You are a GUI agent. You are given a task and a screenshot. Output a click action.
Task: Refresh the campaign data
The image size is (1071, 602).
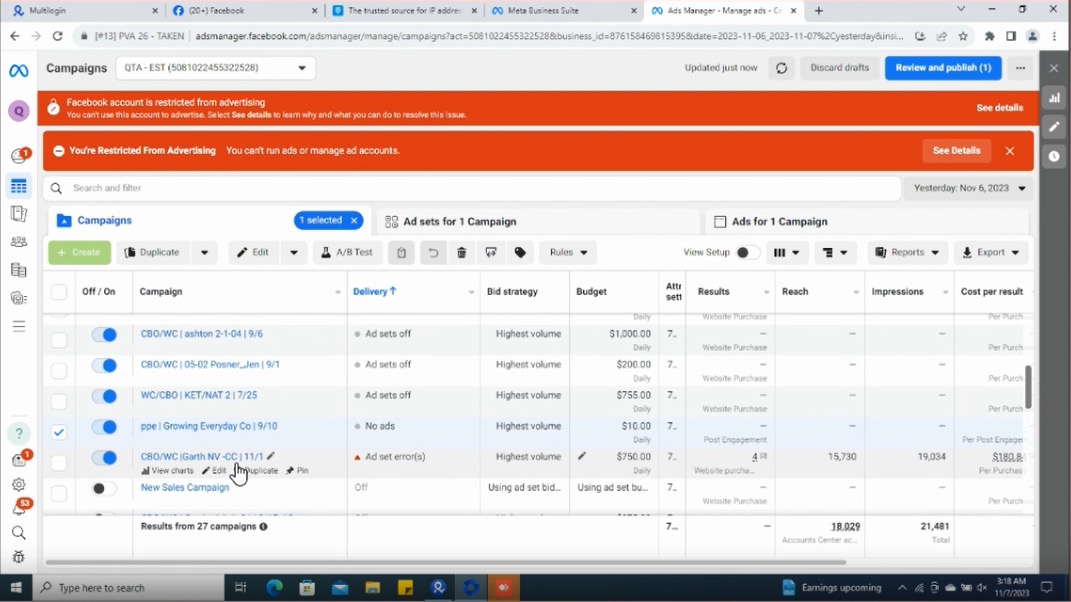pyautogui.click(x=781, y=68)
